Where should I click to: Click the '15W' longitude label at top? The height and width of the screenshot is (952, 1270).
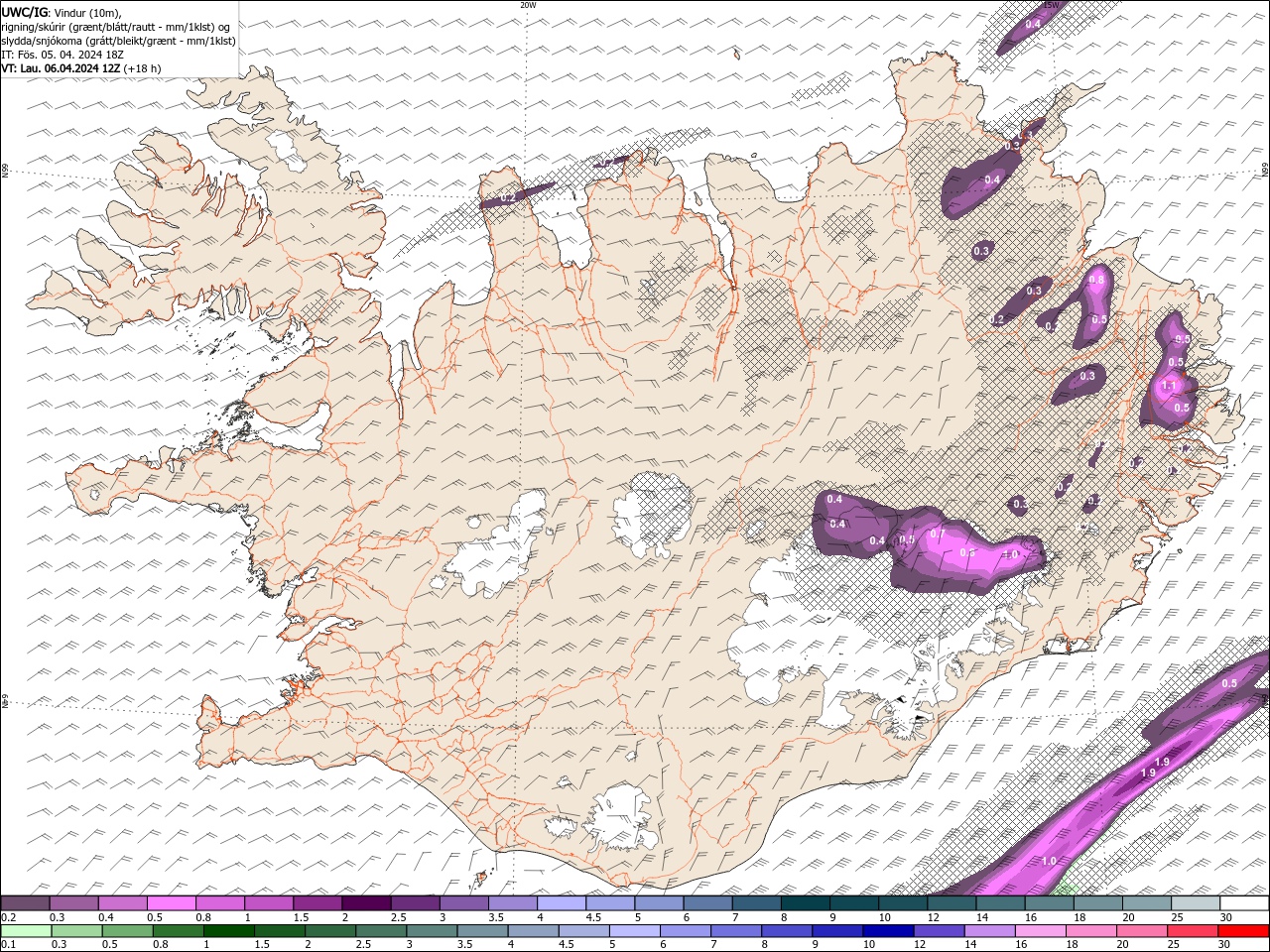(x=1051, y=5)
